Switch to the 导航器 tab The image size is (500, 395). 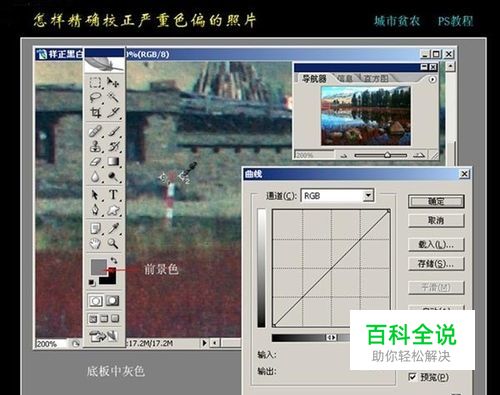[x=314, y=79]
